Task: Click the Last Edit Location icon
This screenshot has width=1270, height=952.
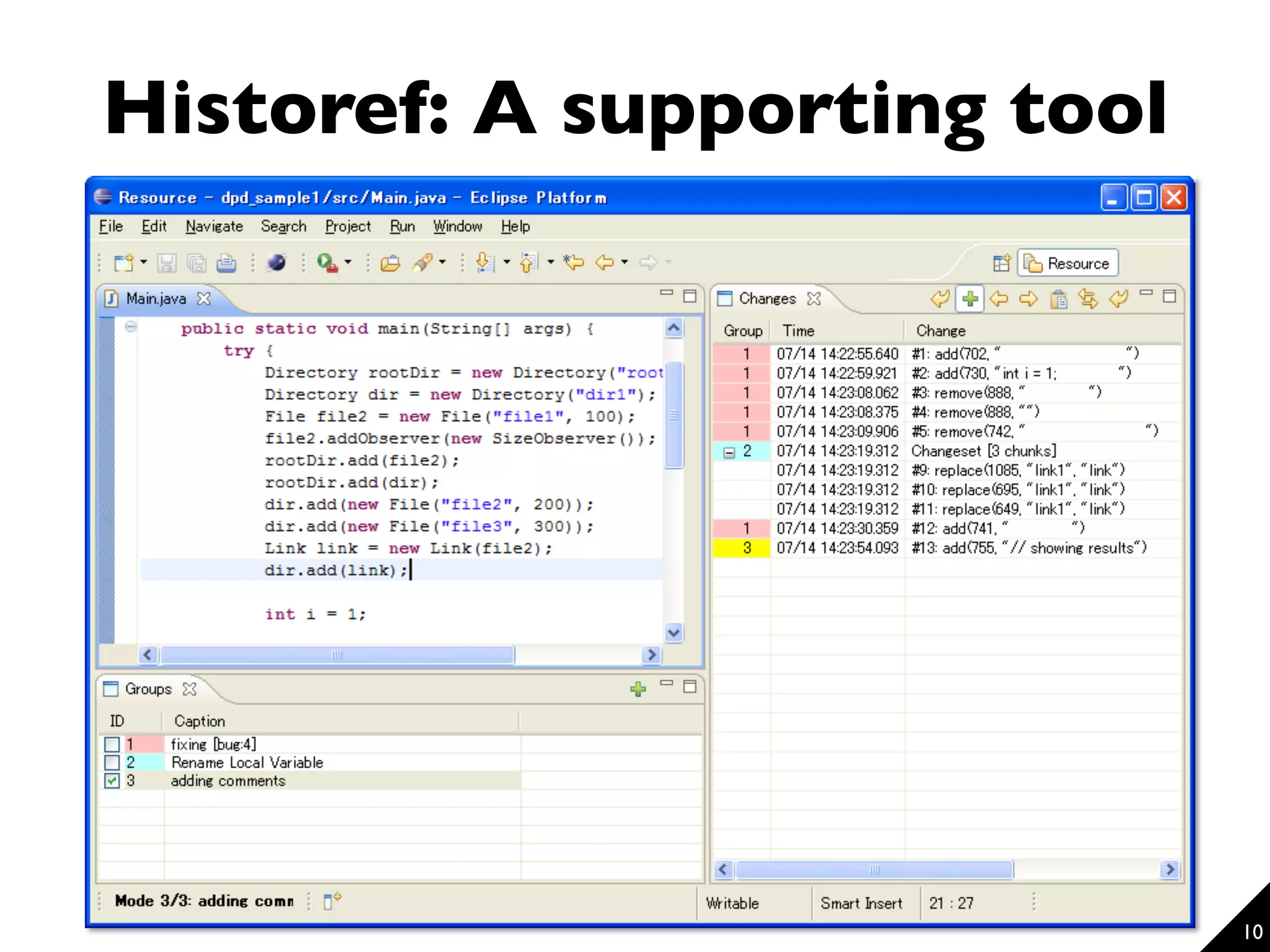Action: point(574,263)
